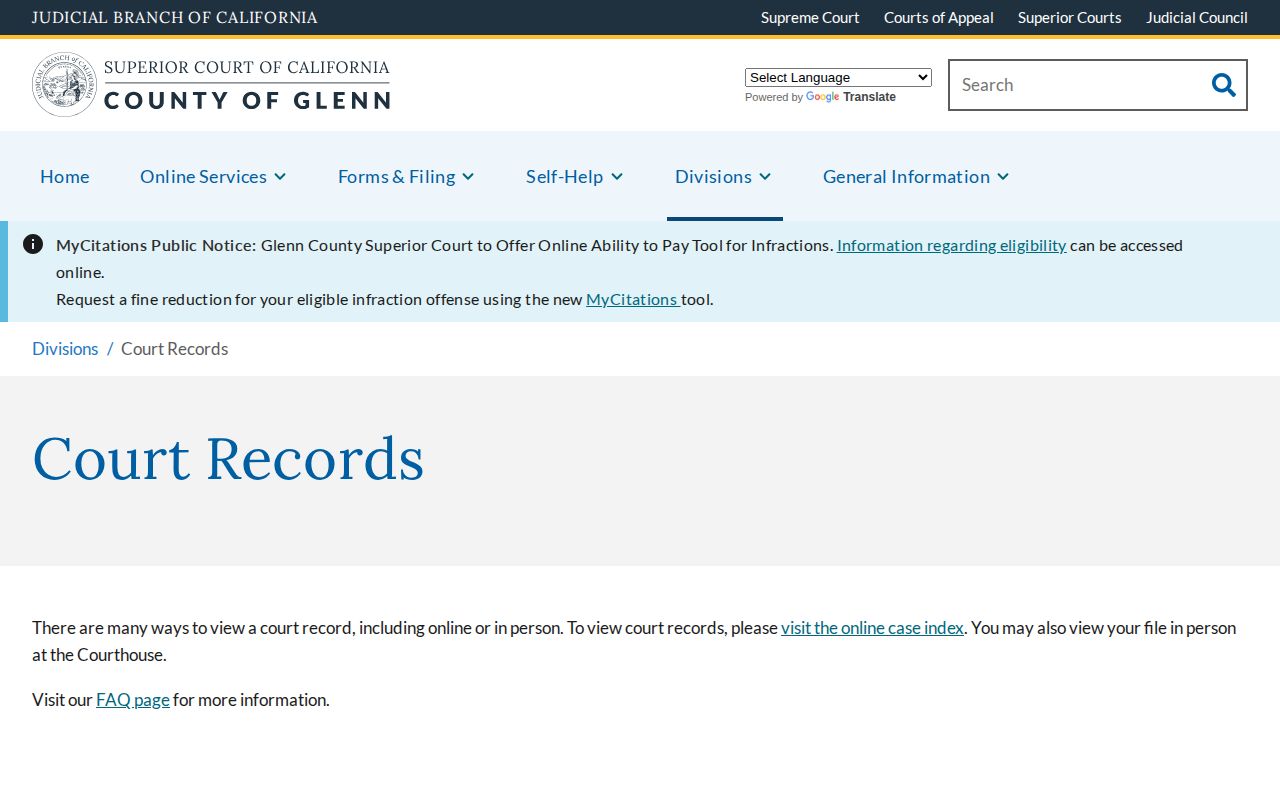Visit the online case index link
Image resolution: width=1280 pixels, height=800 pixels.
point(872,627)
